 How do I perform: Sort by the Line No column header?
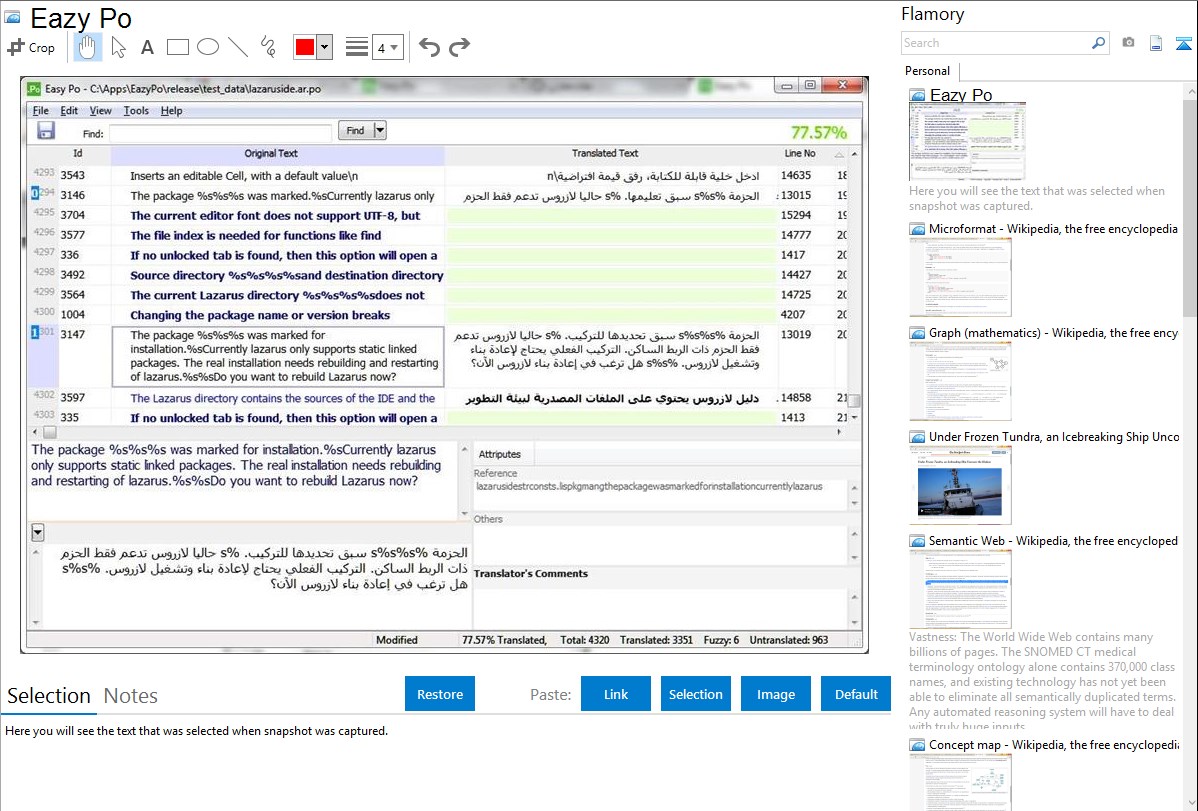click(x=800, y=154)
